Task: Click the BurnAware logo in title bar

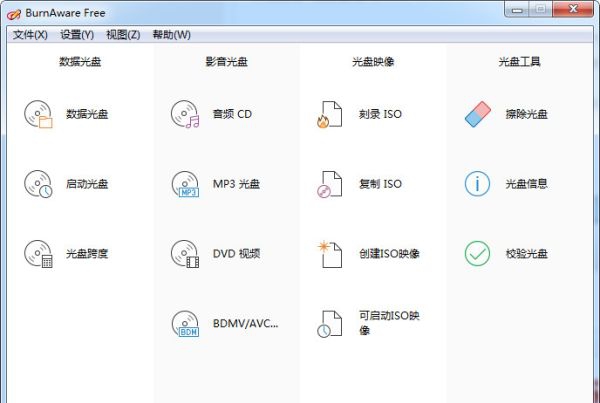Action: pyautogui.click(x=14, y=14)
